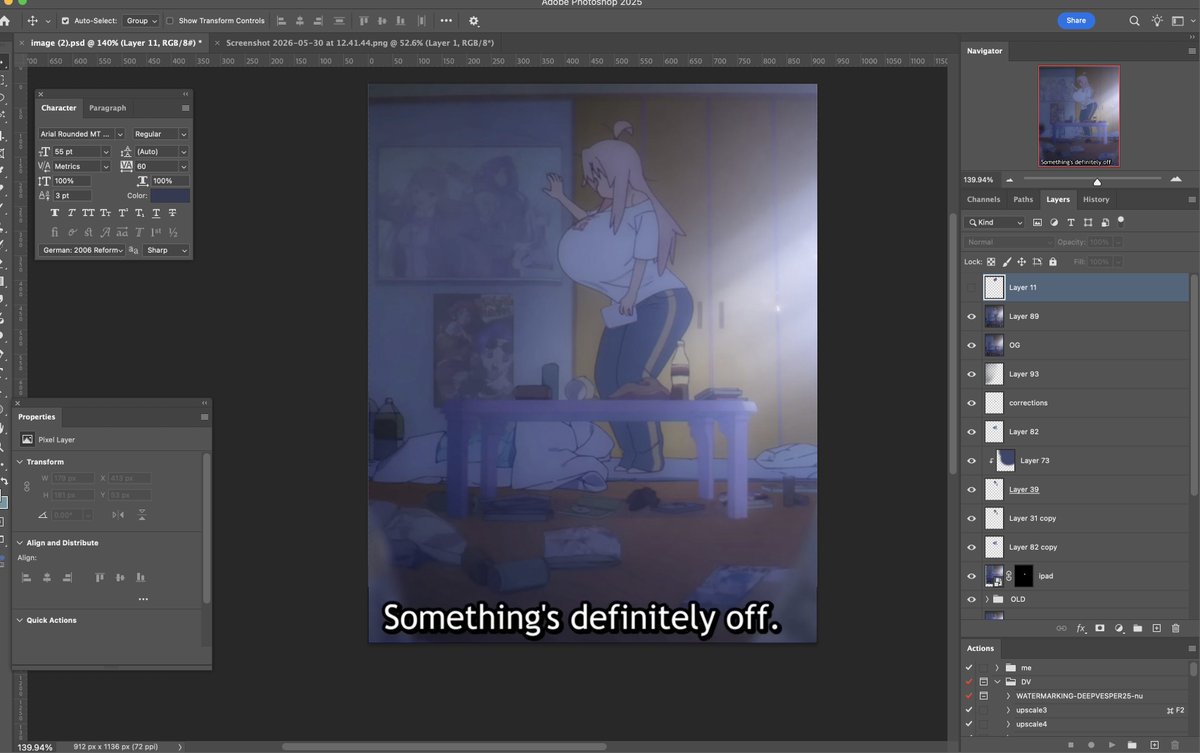
Task: Click the lightbulb Discover icon
Action: pos(1157,21)
